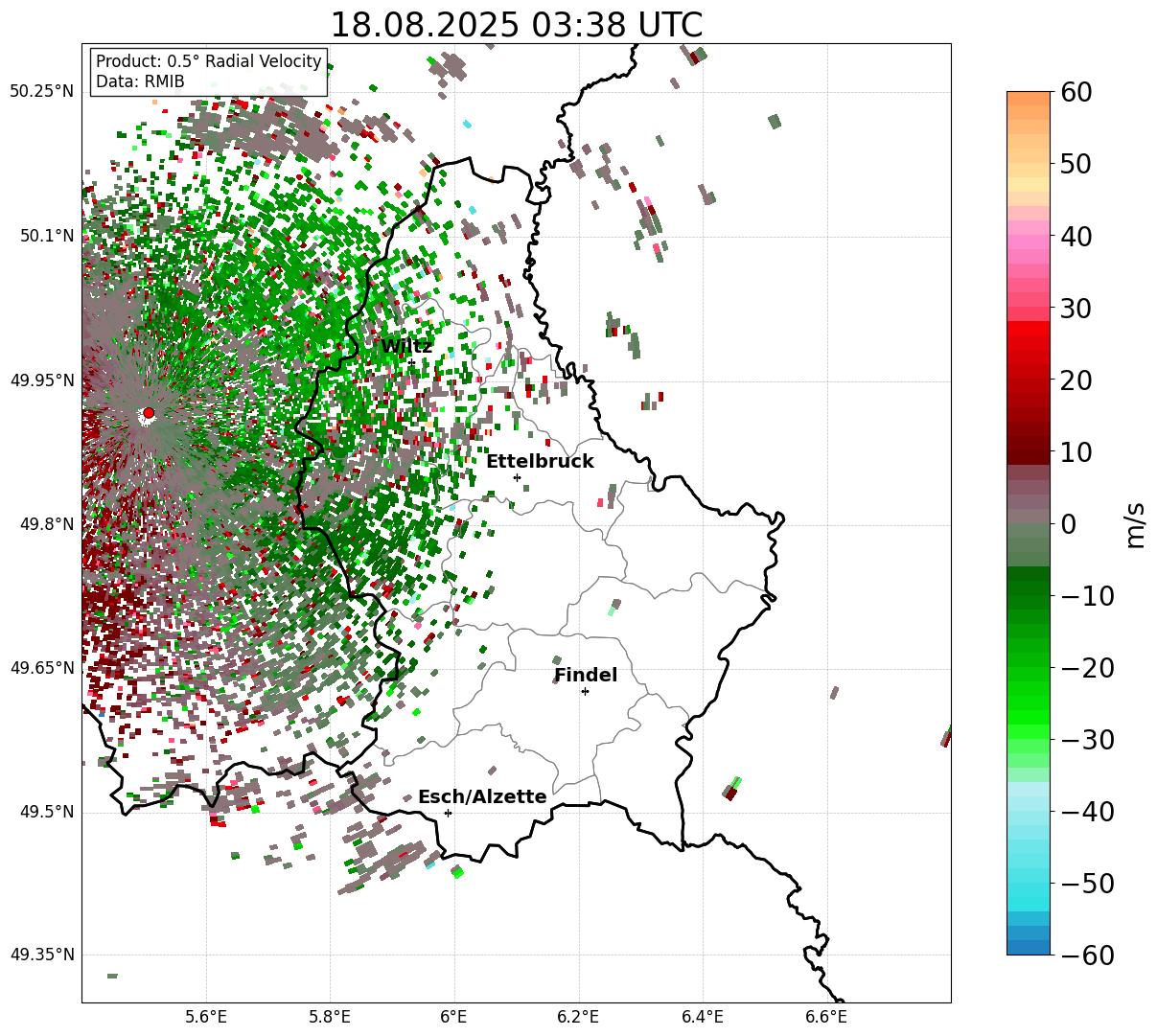The image size is (1157, 1036).
Task: Click the colorbar value −10
Action: 1088,596
